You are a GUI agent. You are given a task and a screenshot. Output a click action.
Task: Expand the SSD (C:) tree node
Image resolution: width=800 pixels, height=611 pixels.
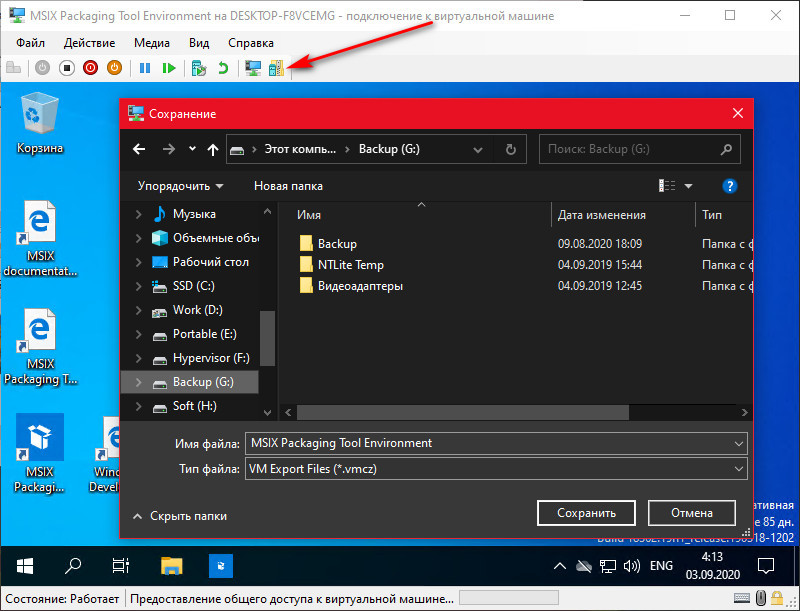[x=138, y=286]
